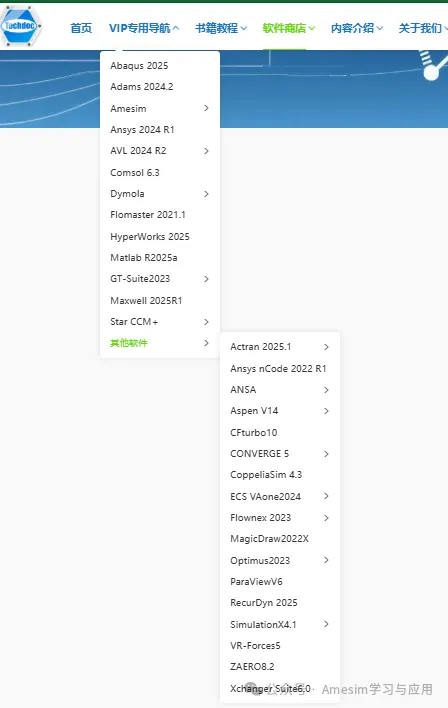Open the VIP专用导航 dropdown menu
This screenshot has height=708, width=448.
(144, 28)
